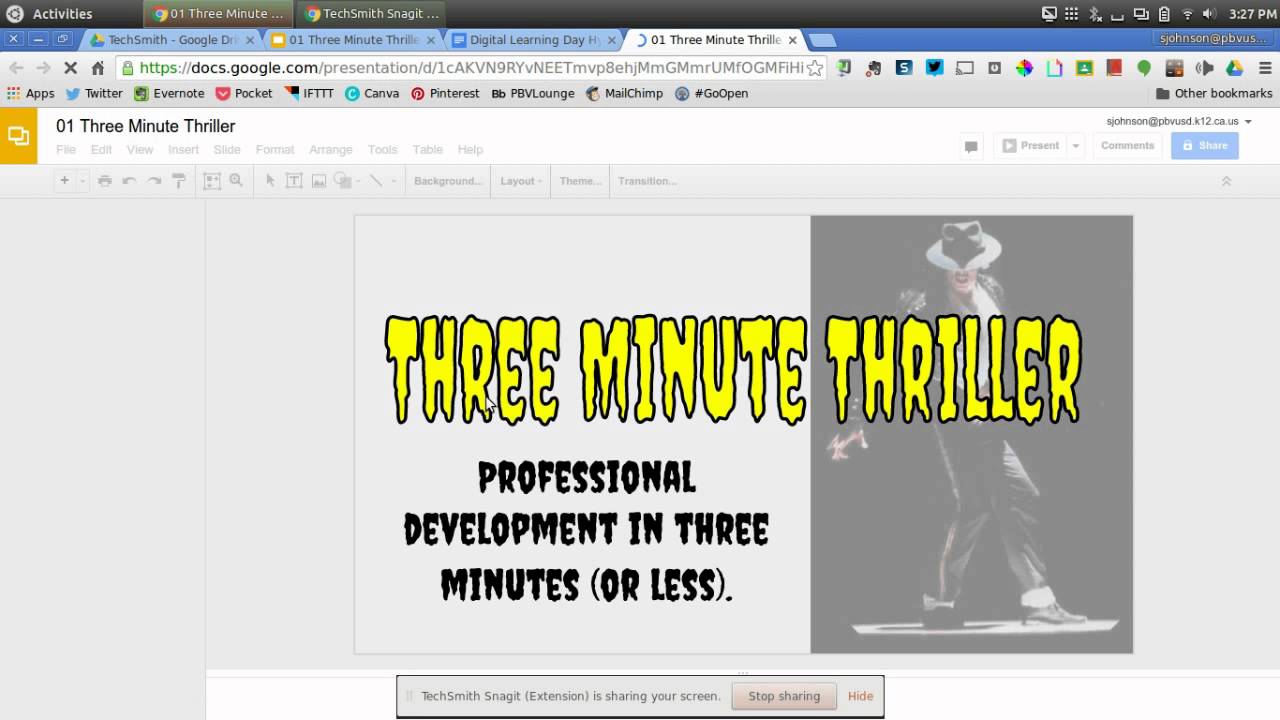The image size is (1280, 720).
Task: Open the line type dropdown arrow
Action: [x=394, y=181]
